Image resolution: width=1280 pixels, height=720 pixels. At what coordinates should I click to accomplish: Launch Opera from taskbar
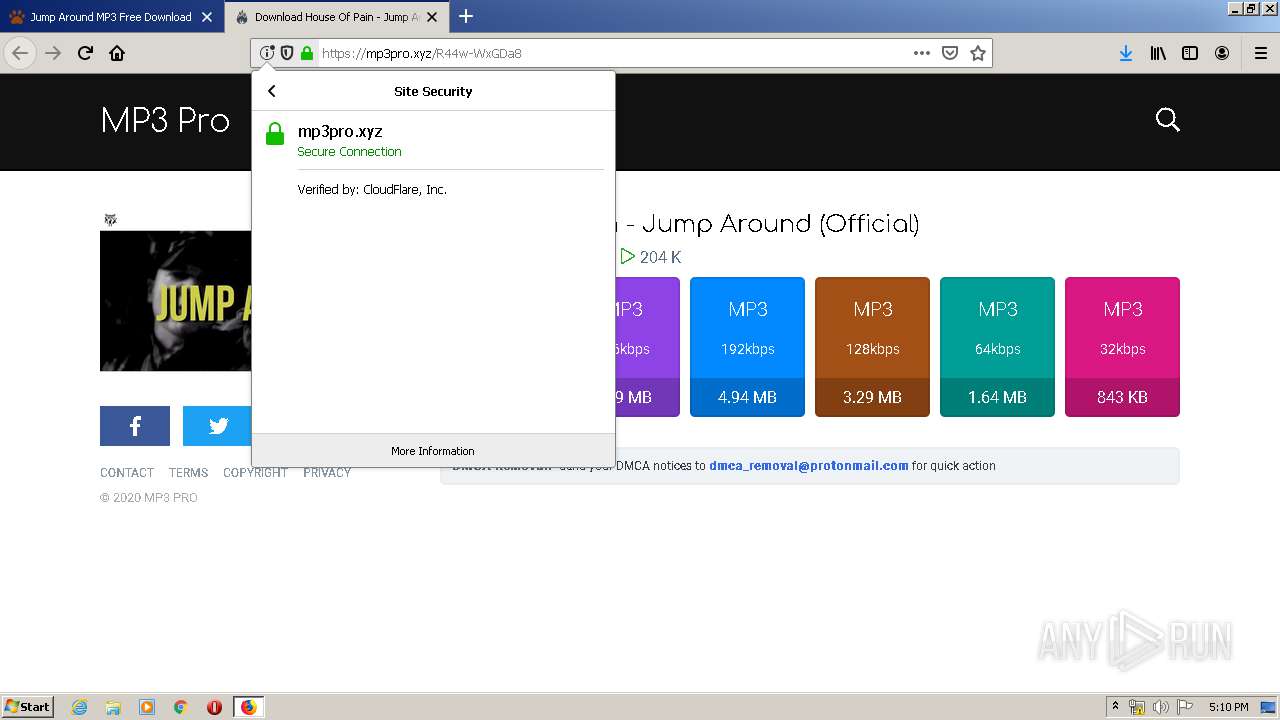(214, 707)
